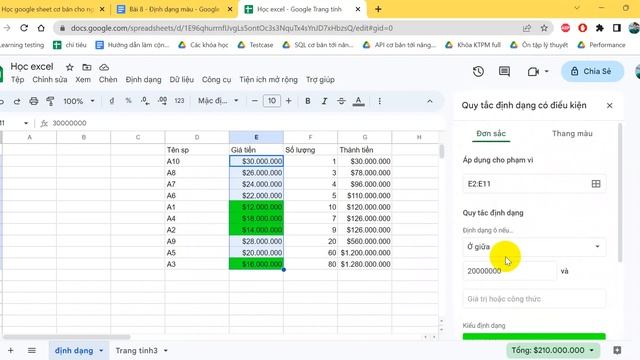Select column E header
This screenshot has width=640, height=360.
point(256,138)
